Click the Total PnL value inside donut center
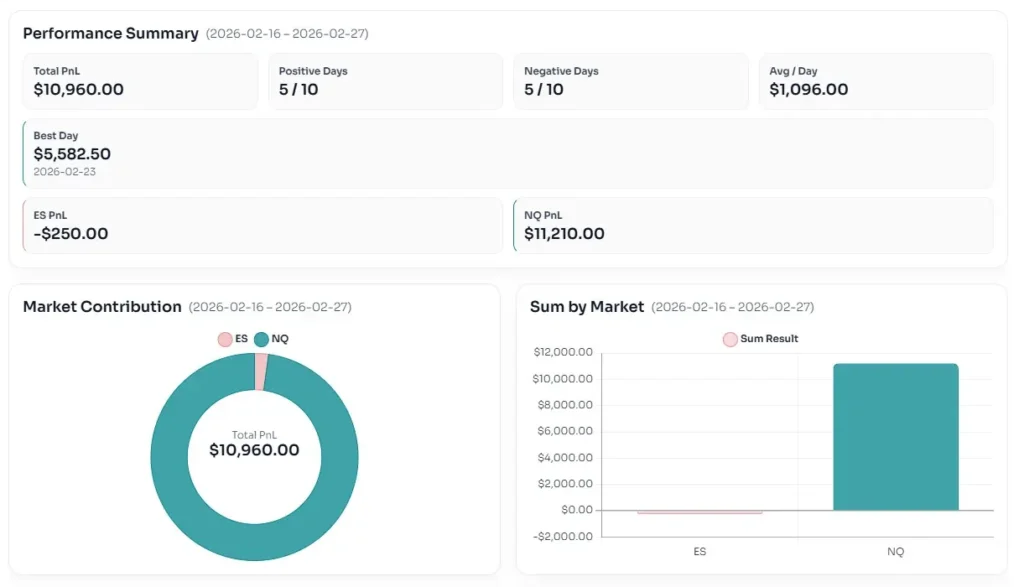Screen dimensions: 1024x587 254,450
